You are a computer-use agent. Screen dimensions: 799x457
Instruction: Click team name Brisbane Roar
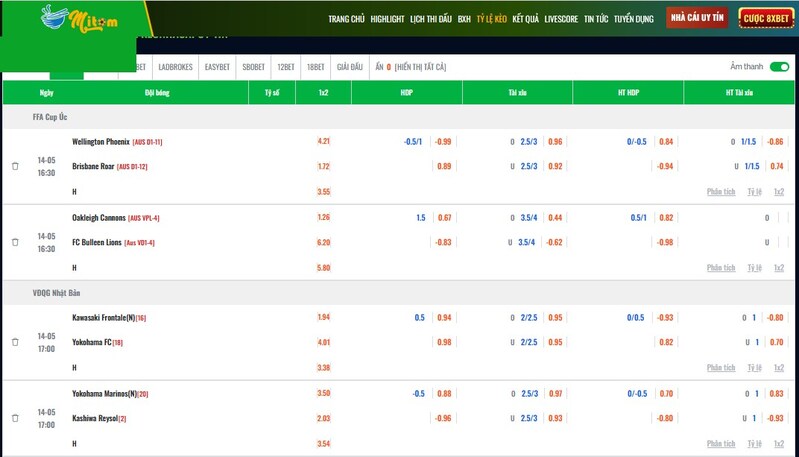click(93, 166)
